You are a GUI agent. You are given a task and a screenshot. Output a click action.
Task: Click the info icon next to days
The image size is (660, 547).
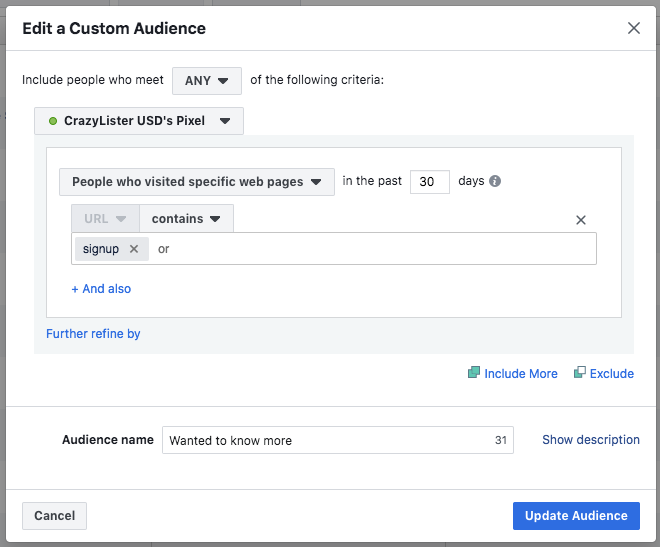coord(495,182)
